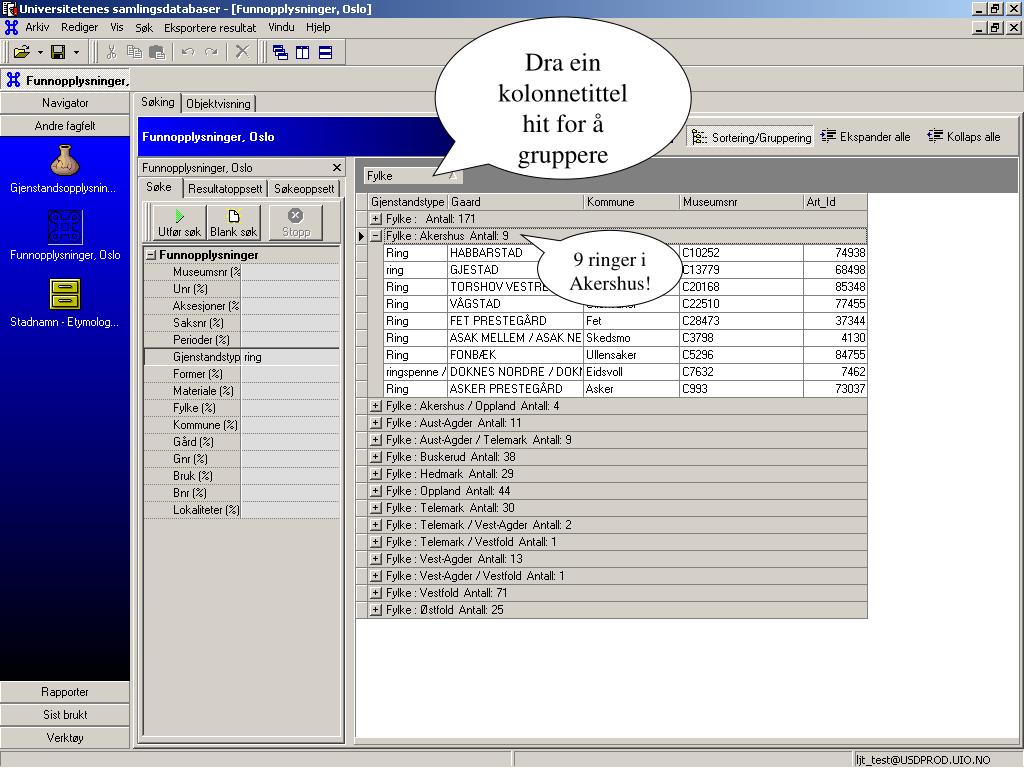Open the Eksportere resultat menu

coord(210,27)
